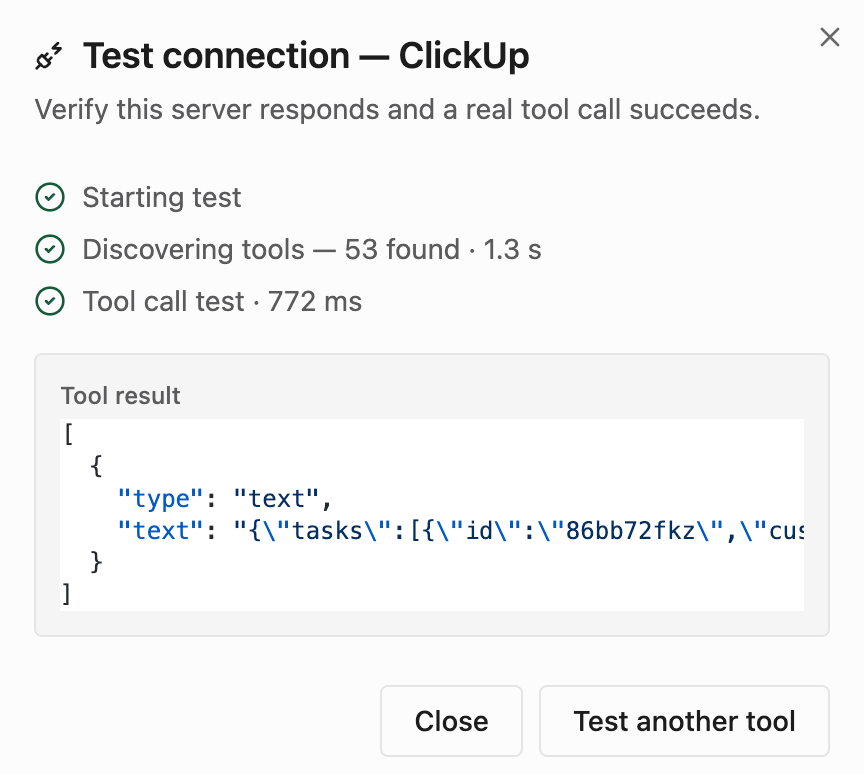Click the "type" key in JSON result
This screenshot has width=864, height=774.
point(154,499)
